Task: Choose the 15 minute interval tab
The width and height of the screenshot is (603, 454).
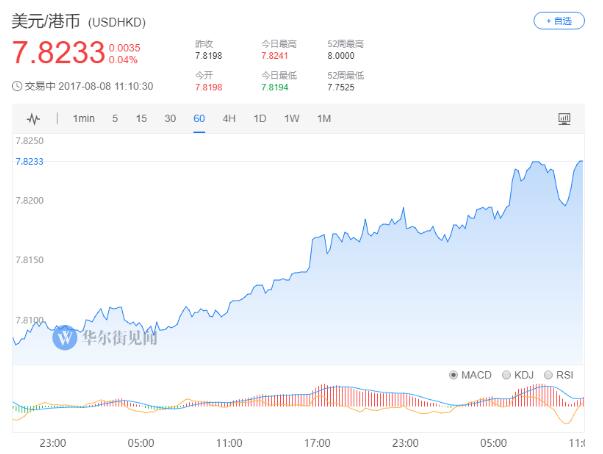Action: click(x=141, y=119)
